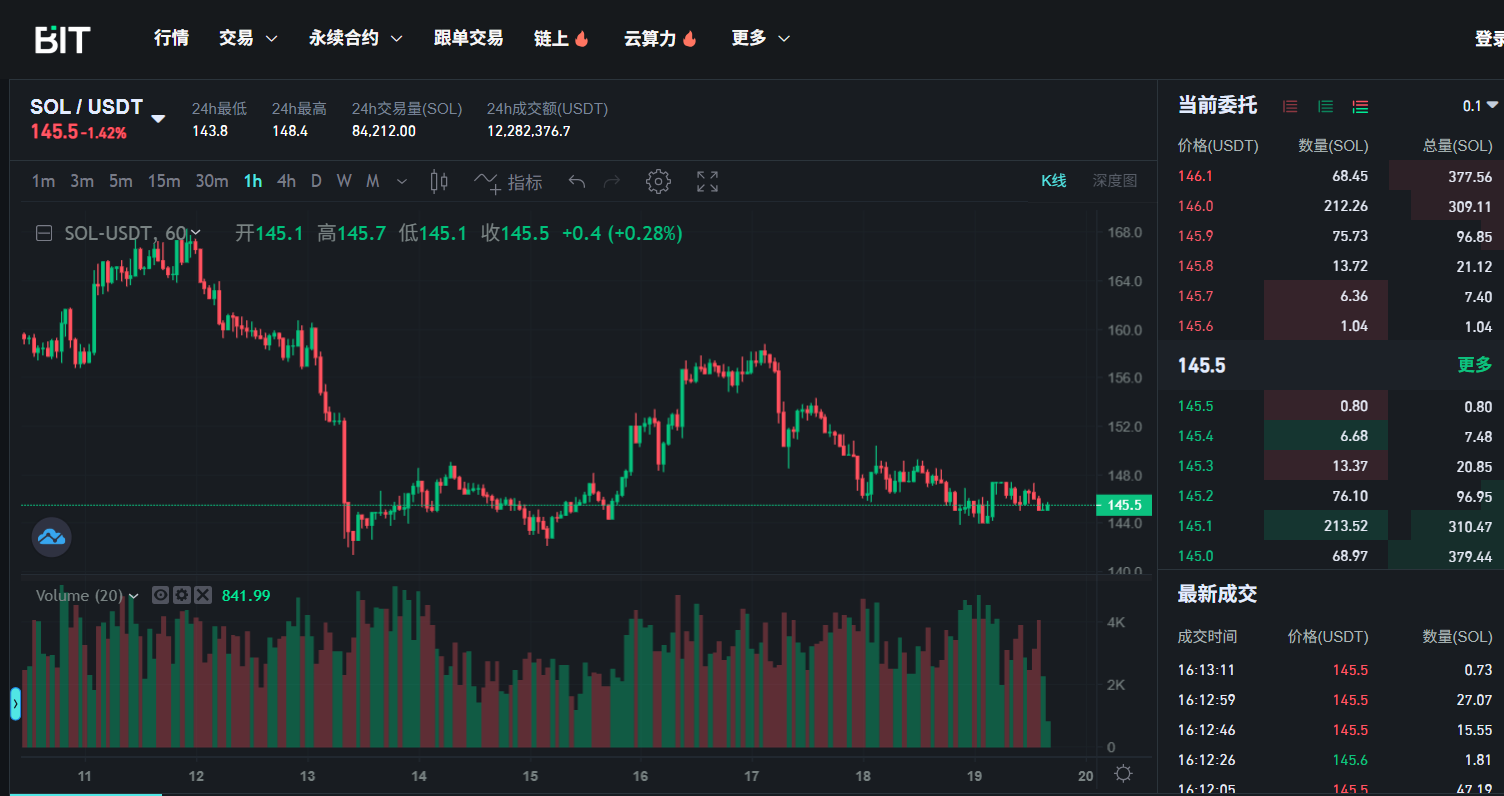Click 更多 link in order book
The width and height of the screenshot is (1504, 796).
tap(1474, 365)
